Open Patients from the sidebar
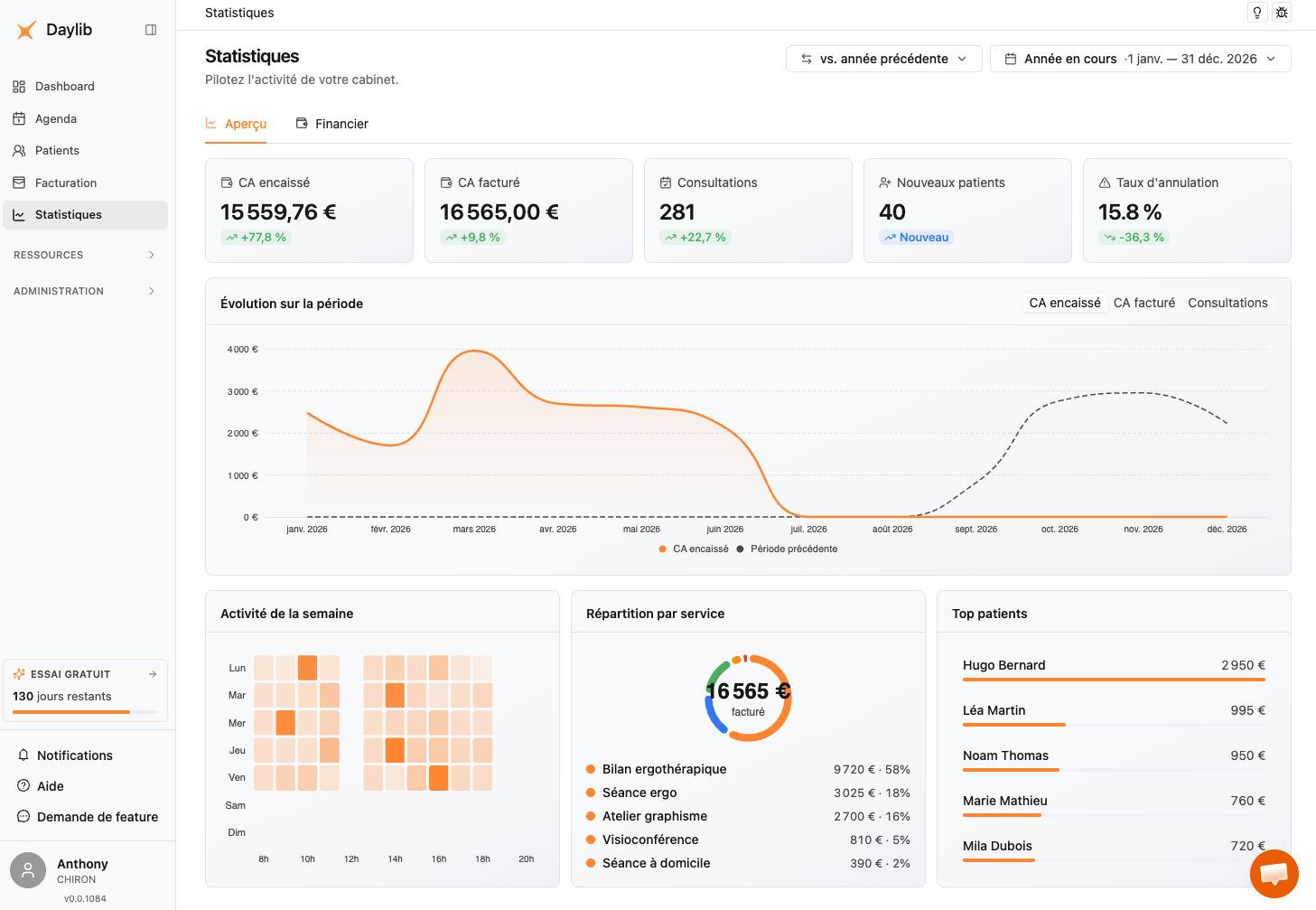Image resolution: width=1316 pixels, height=910 pixels. click(x=85, y=151)
